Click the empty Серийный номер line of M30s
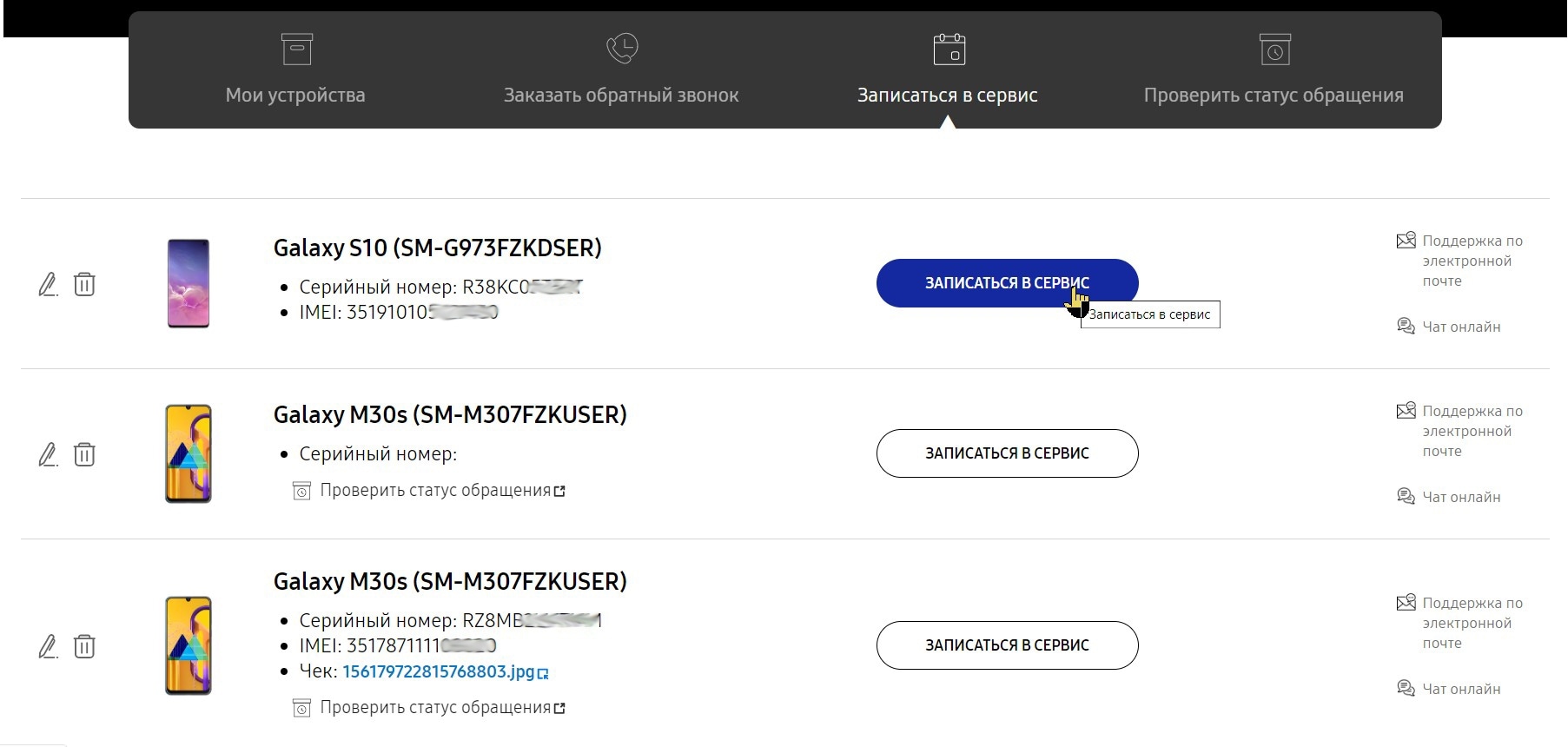The width and height of the screenshot is (1568, 747). coord(378,453)
